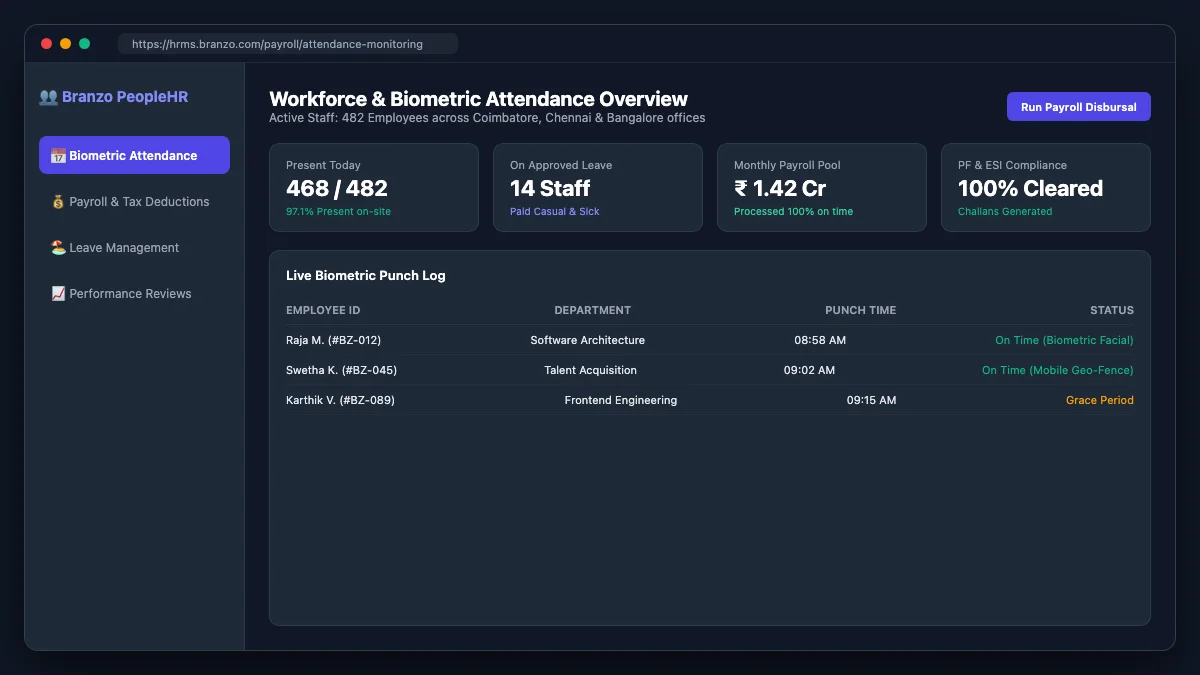This screenshot has height=675, width=1200.
Task: Click the Grace Period status
Action: coord(1100,400)
